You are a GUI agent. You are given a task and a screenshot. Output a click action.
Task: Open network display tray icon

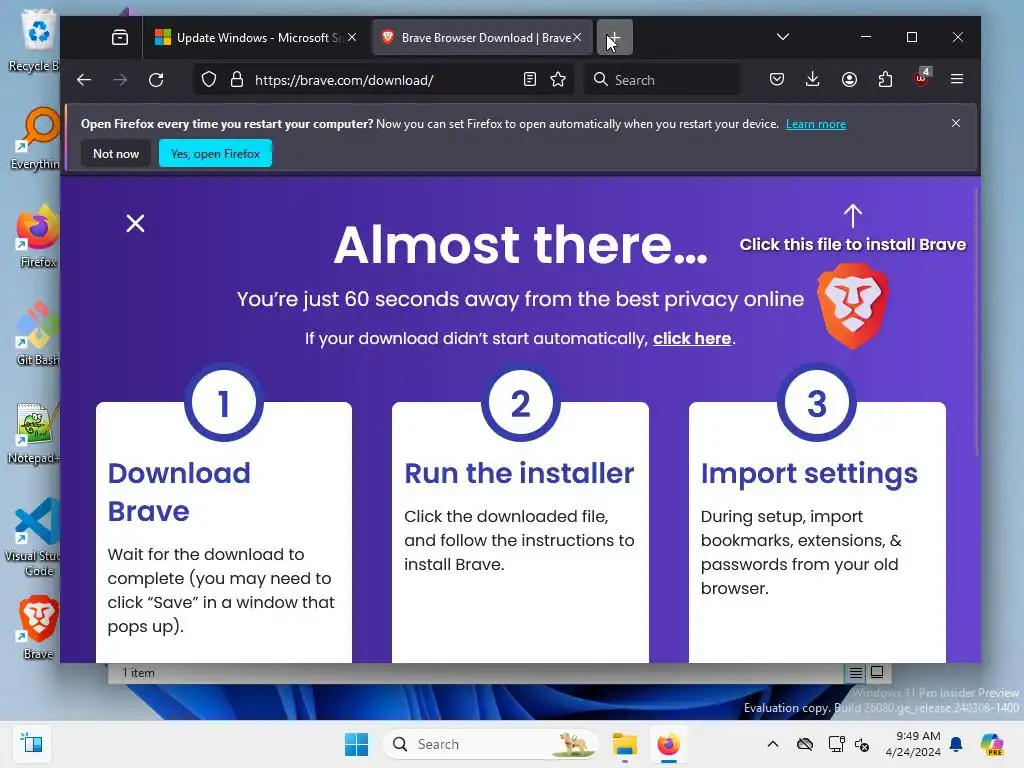(x=836, y=744)
